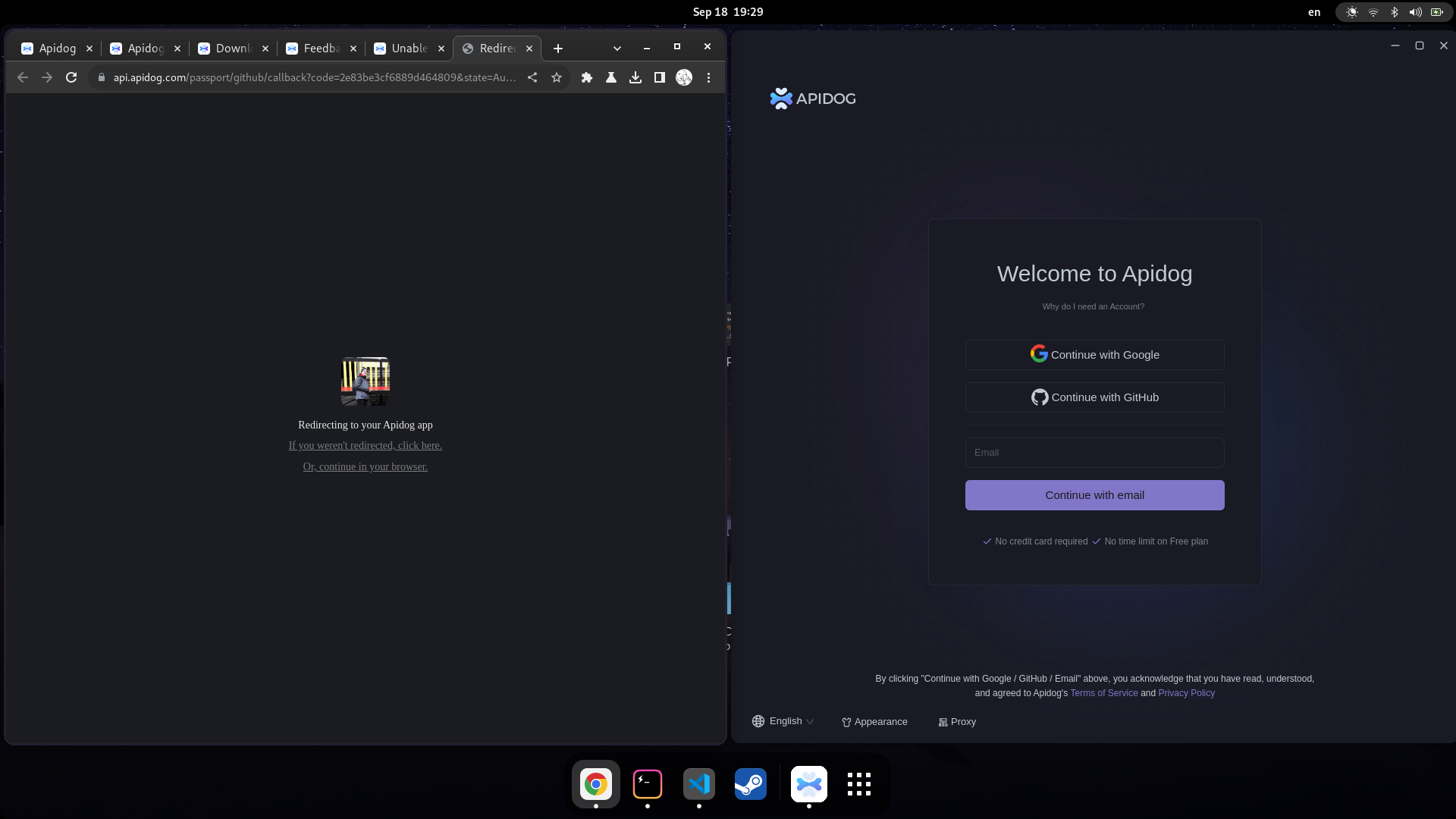This screenshot has width=1456, height=819.
Task: Click the Chrome address bar URL
Action: [x=315, y=77]
